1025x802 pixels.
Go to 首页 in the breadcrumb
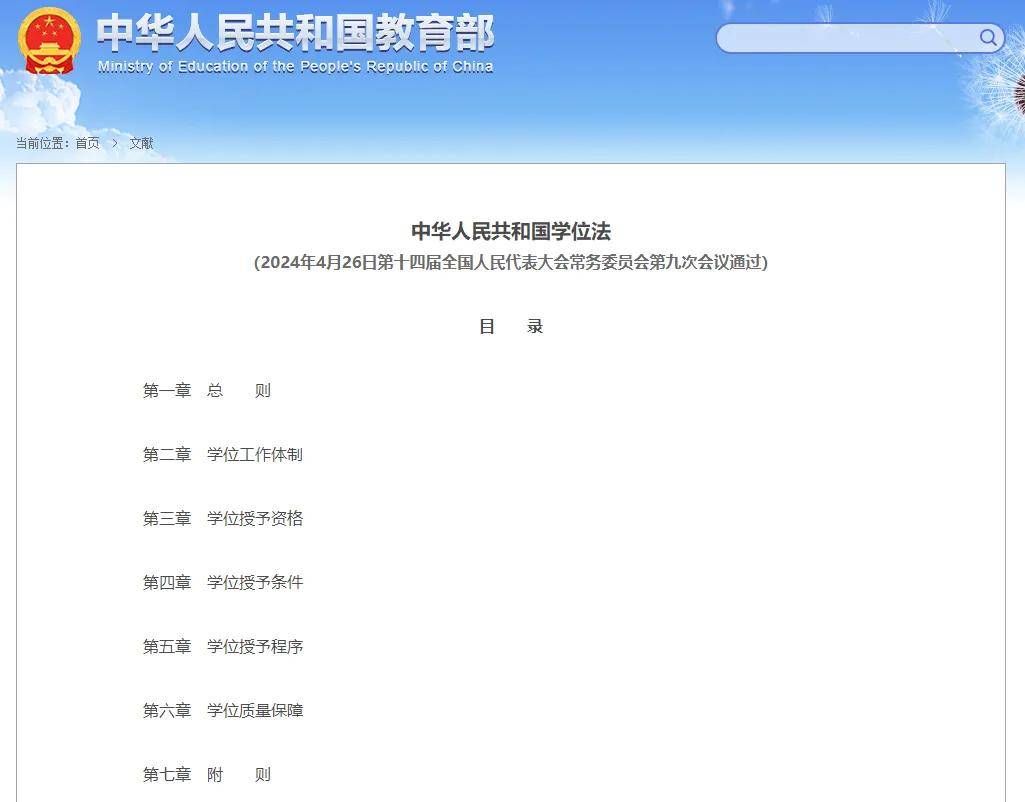coord(88,143)
